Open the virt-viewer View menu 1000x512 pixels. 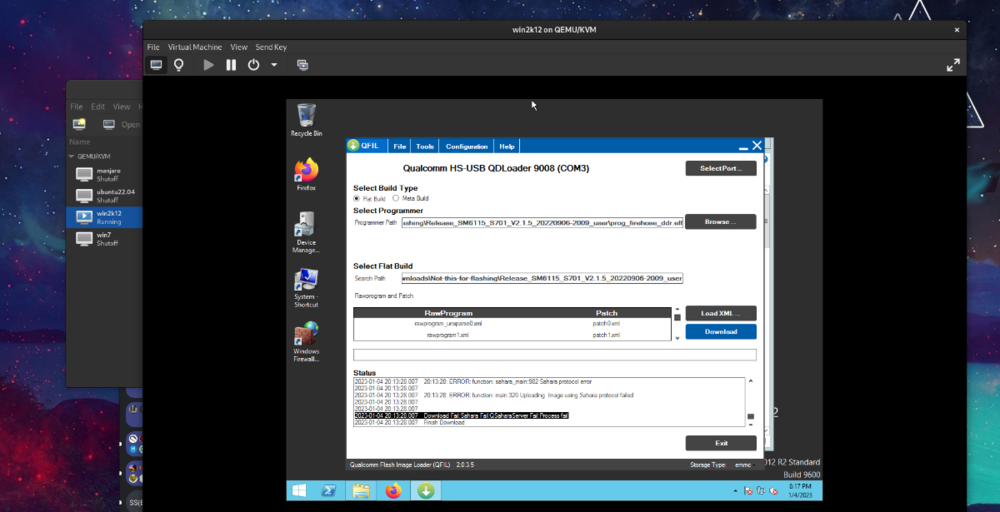point(239,47)
